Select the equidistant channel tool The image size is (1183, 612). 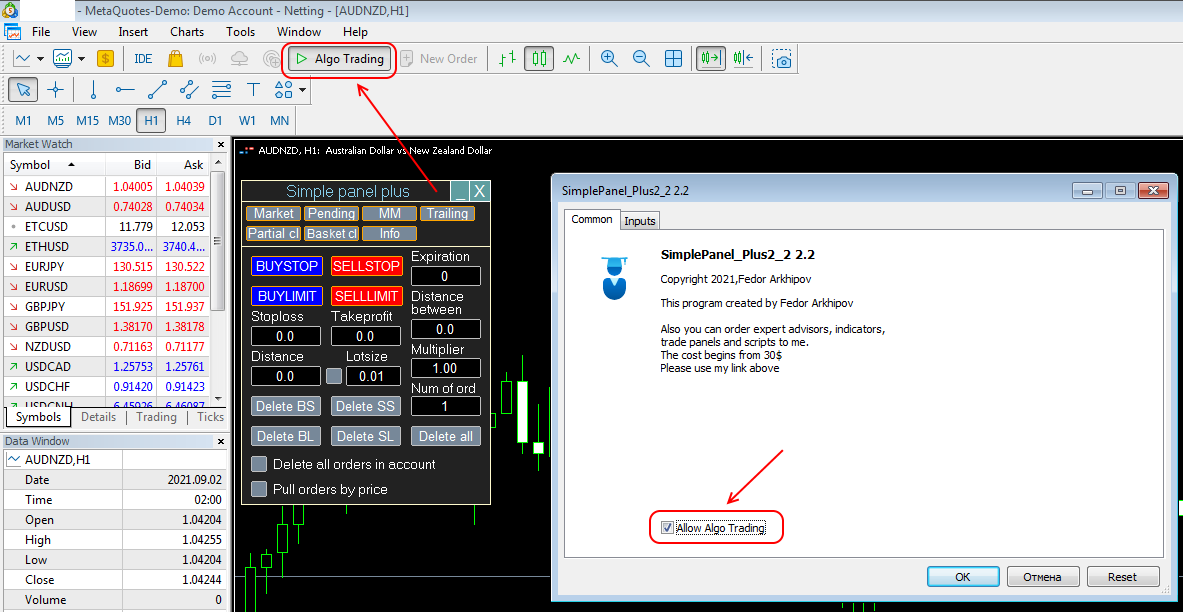pyautogui.click(x=189, y=90)
